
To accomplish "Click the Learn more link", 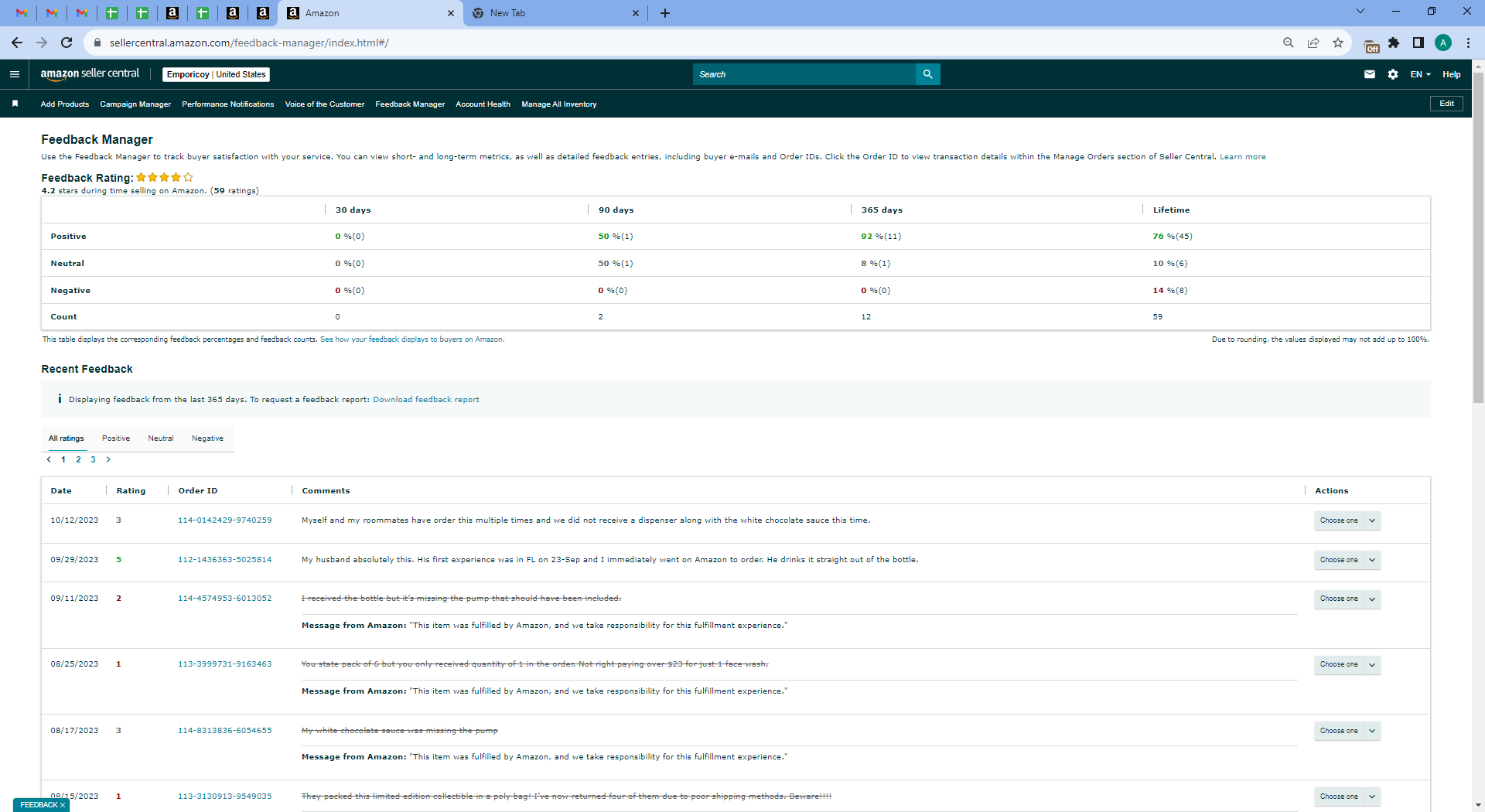I will coord(1243,157).
